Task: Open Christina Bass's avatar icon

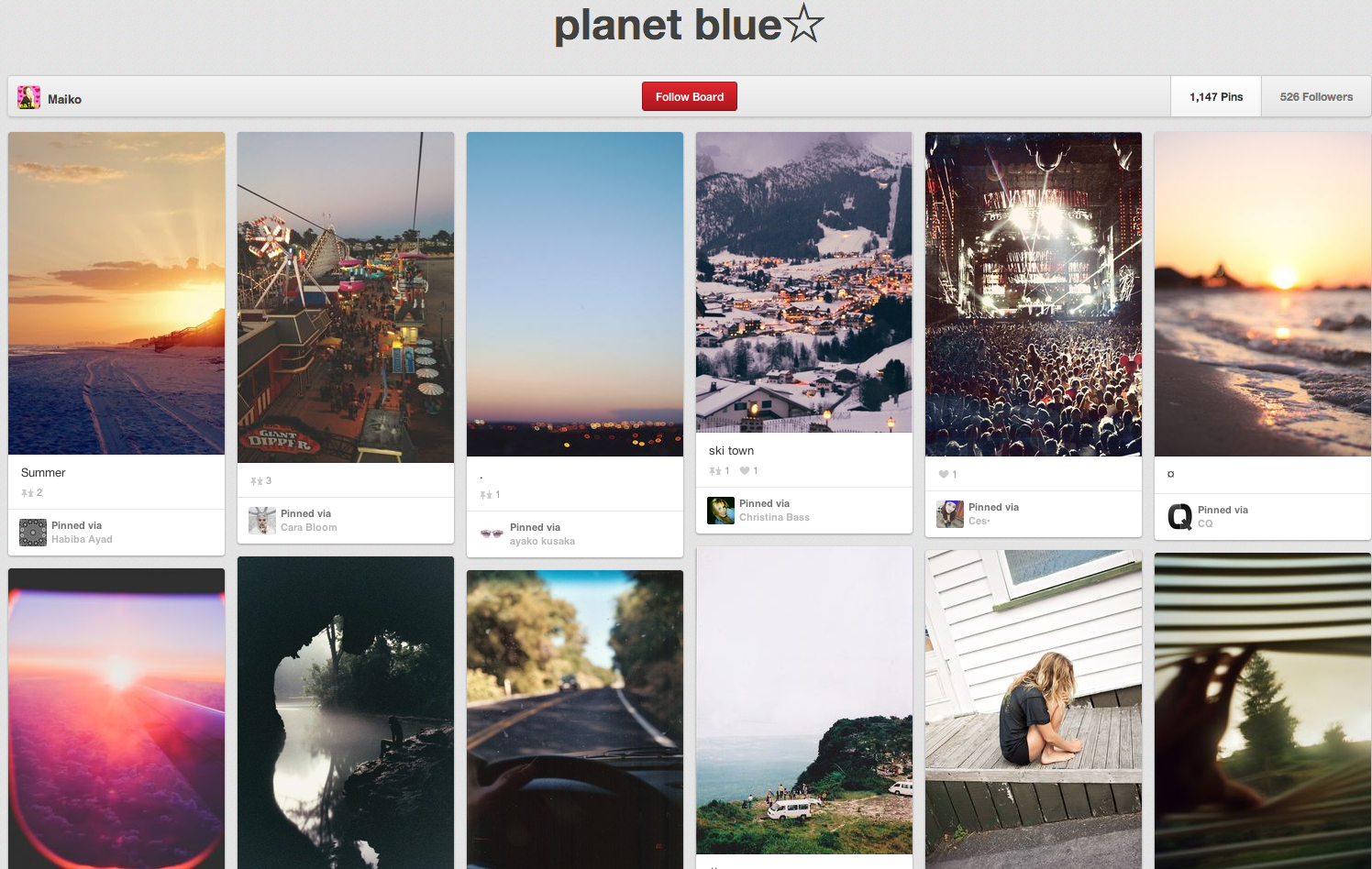Action: tap(721, 511)
